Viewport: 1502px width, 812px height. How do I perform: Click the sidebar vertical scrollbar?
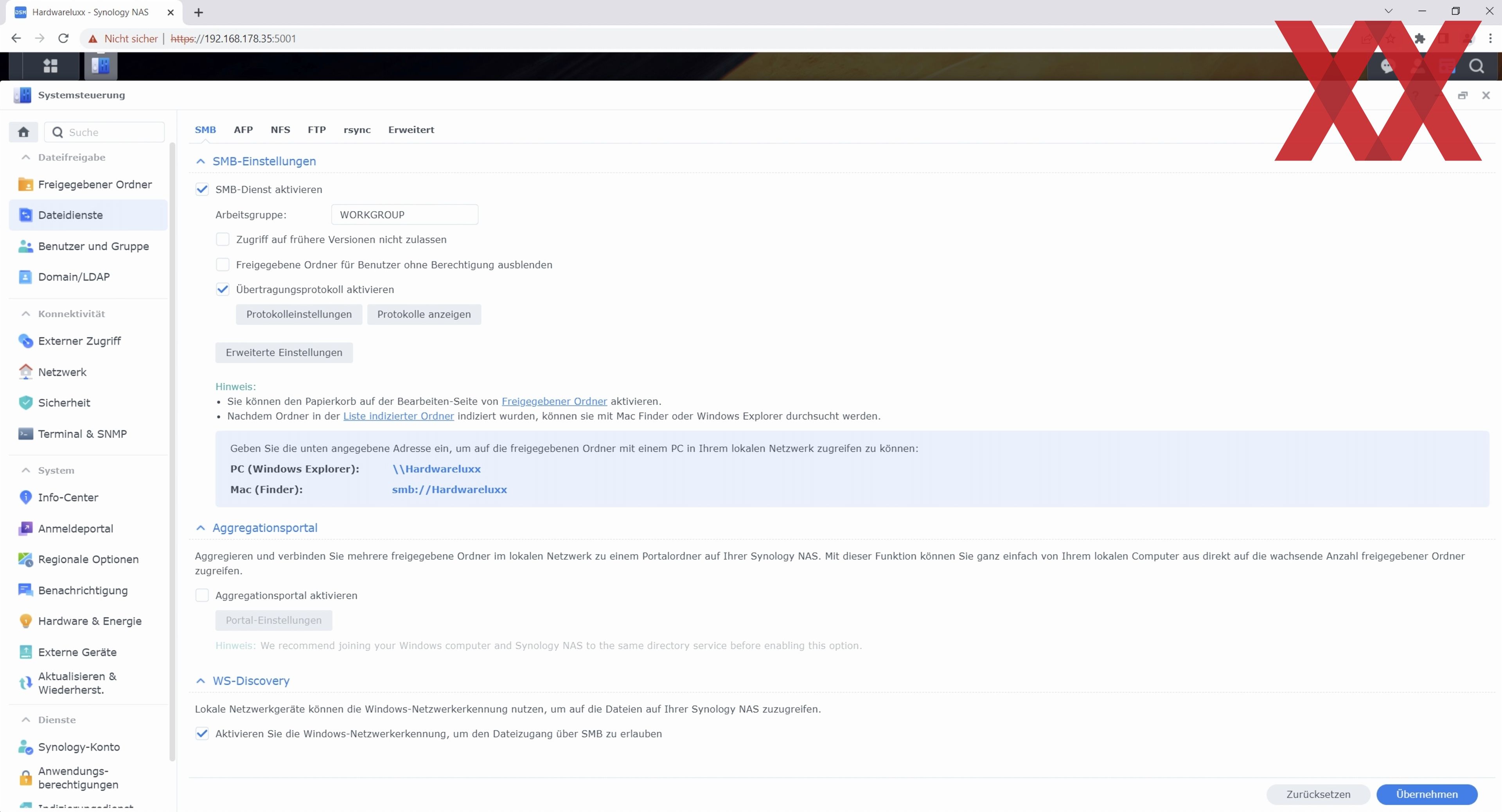click(172, 452)
